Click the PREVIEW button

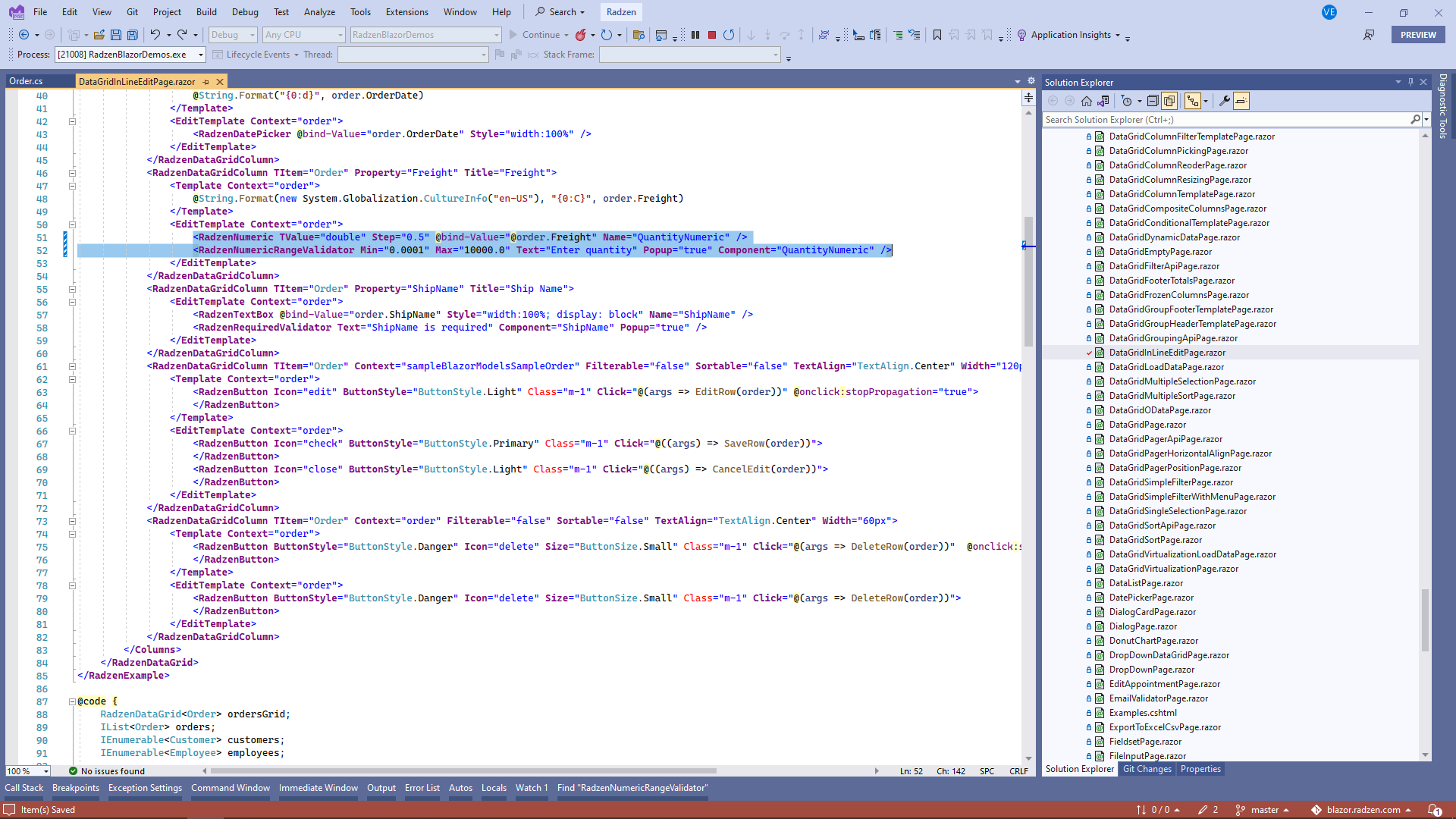click(x=1418, y=35)
